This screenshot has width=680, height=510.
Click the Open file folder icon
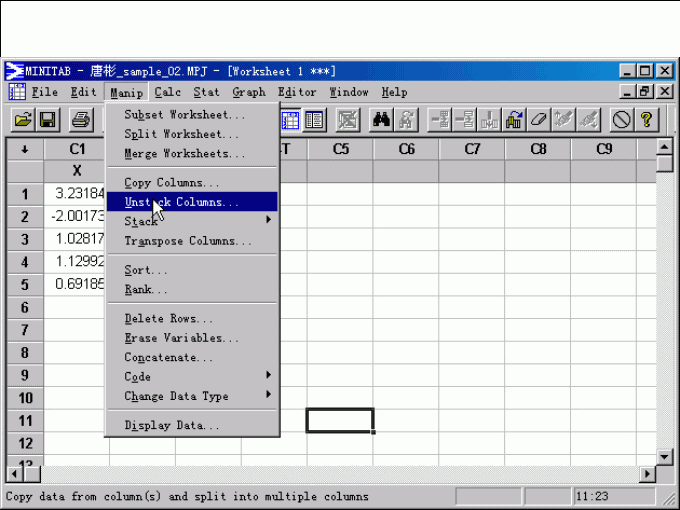(x=23, y=120)
